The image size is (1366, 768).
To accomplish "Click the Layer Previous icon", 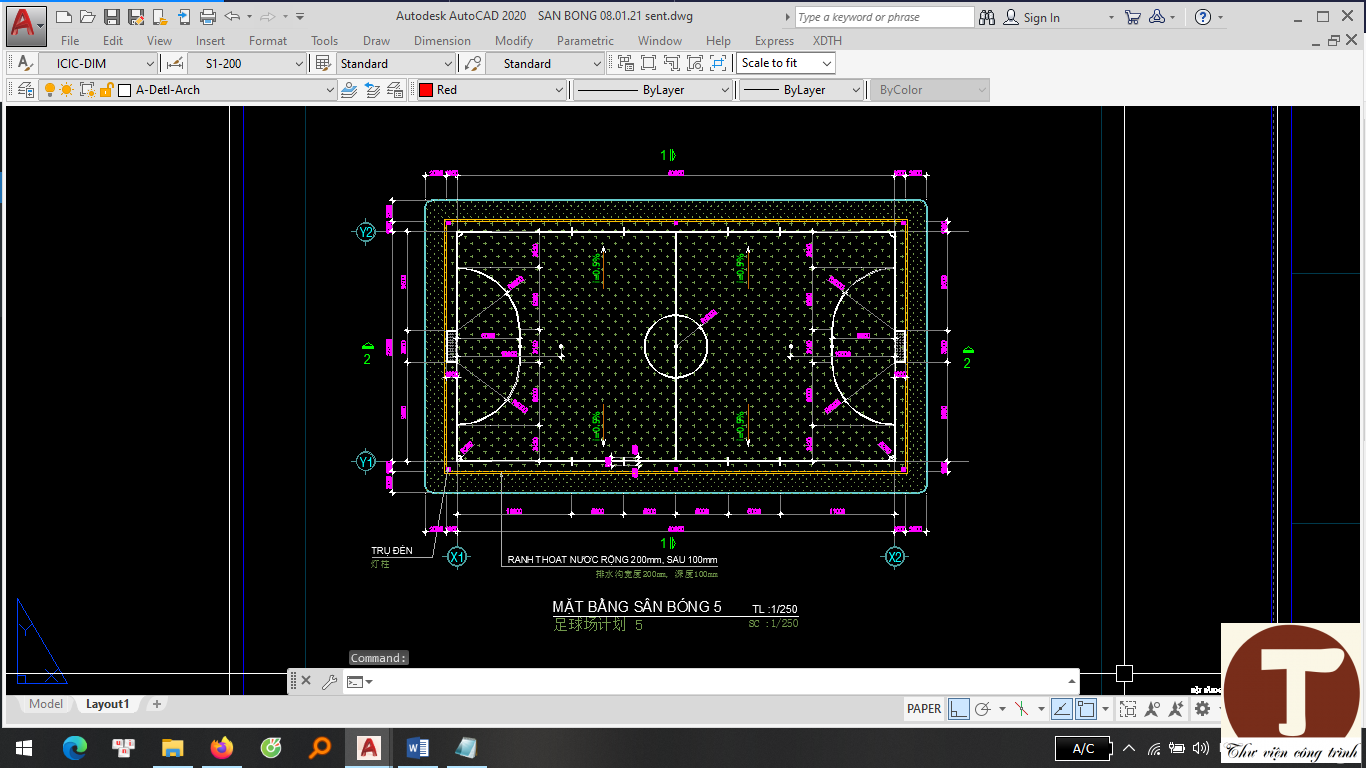I will pos(372,90).
